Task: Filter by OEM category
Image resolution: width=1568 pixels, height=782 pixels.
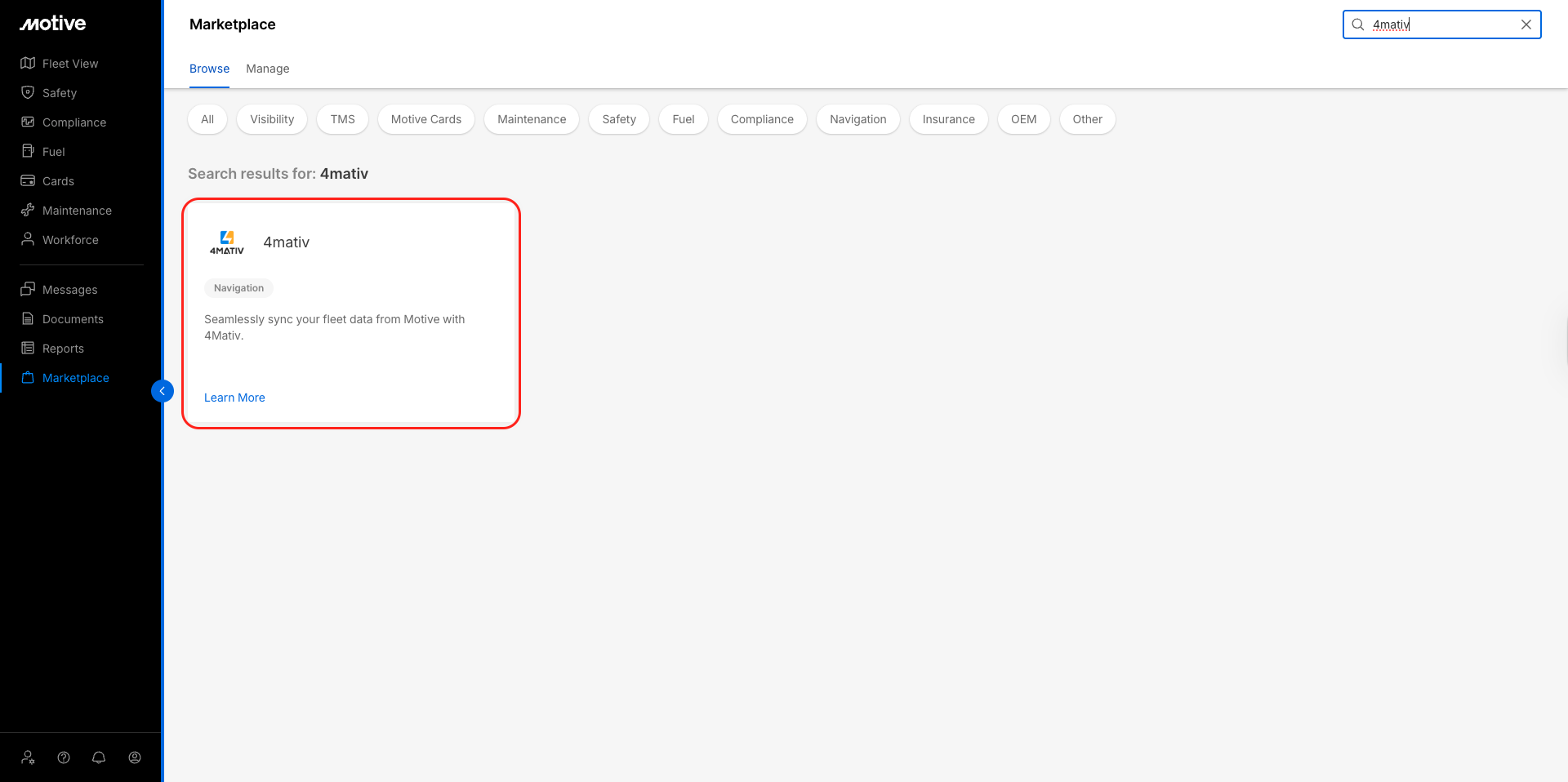Action: click(1024, 119)
